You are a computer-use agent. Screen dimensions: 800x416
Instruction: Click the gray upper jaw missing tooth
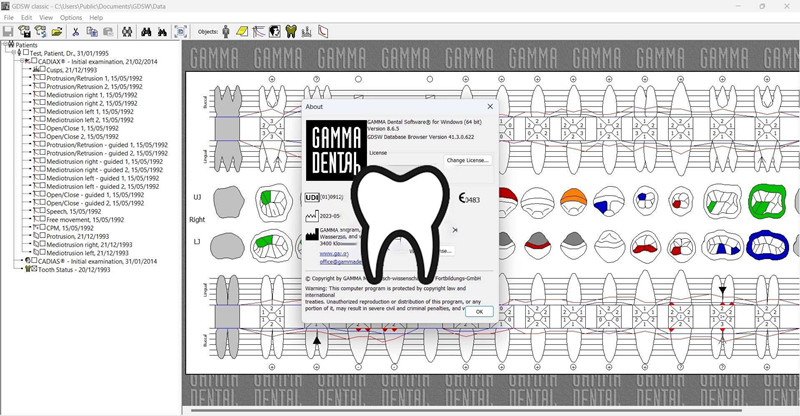(x=228, y=202)
